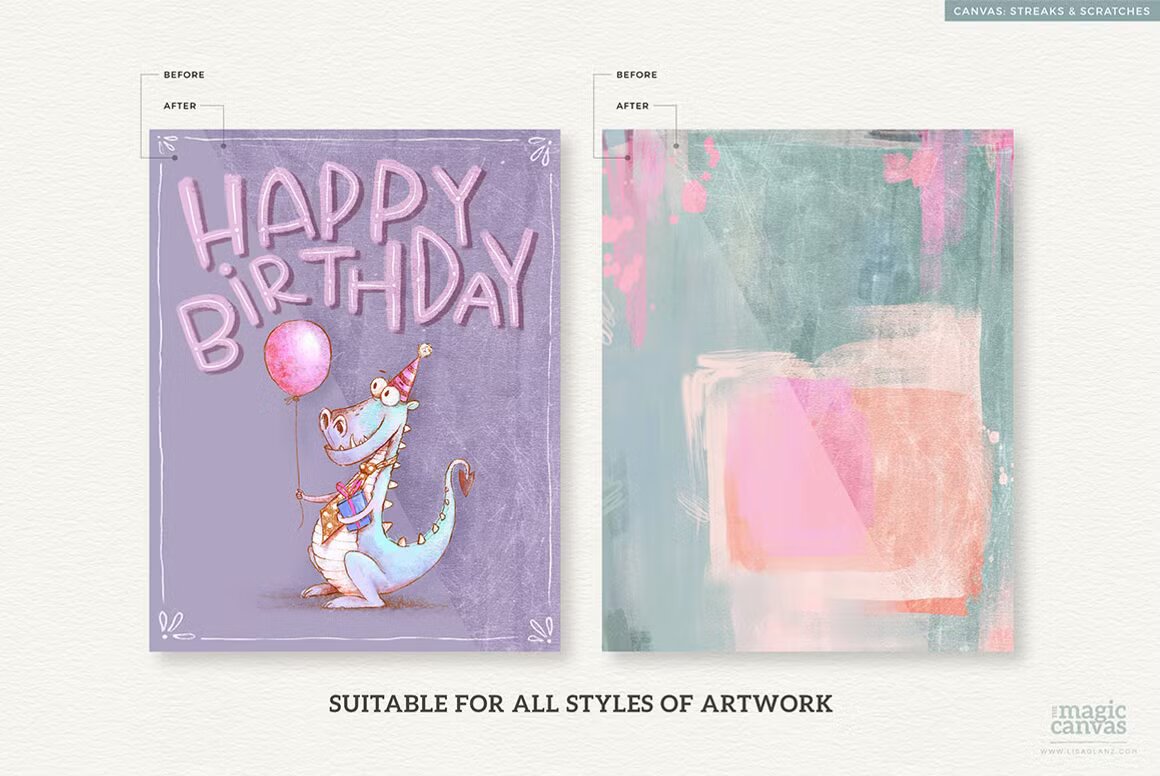
Task: Click the blue gift box the dragon holds
Action: (x=354, y=505)
